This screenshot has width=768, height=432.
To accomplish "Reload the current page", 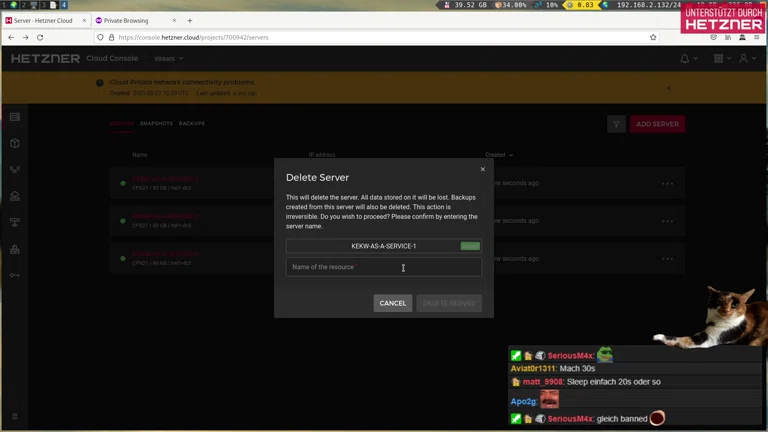I will click(x=40, y=37).
